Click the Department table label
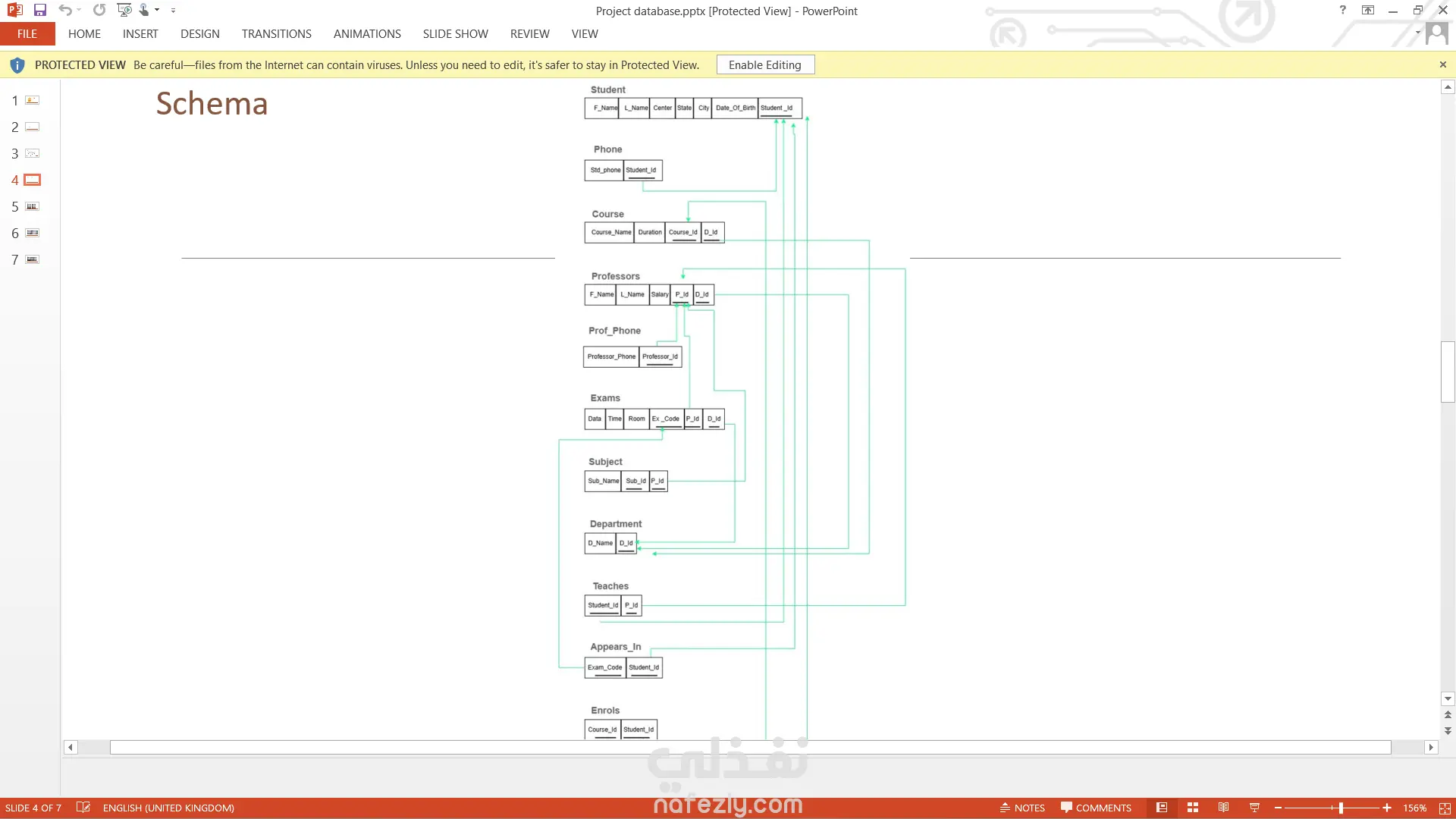Screen dimensions: 1456x819 point(616,524)
